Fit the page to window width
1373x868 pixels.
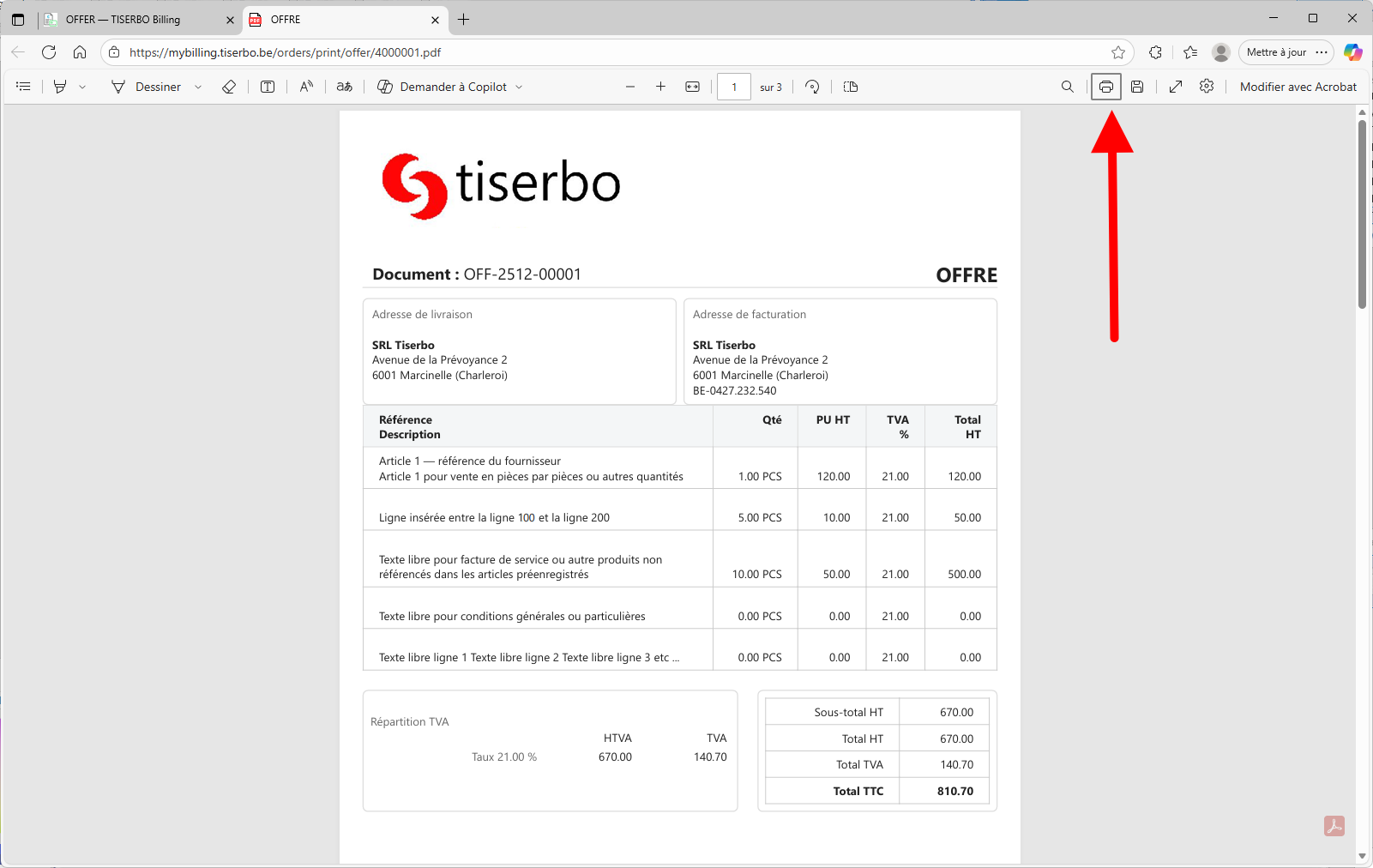(693, 86)
